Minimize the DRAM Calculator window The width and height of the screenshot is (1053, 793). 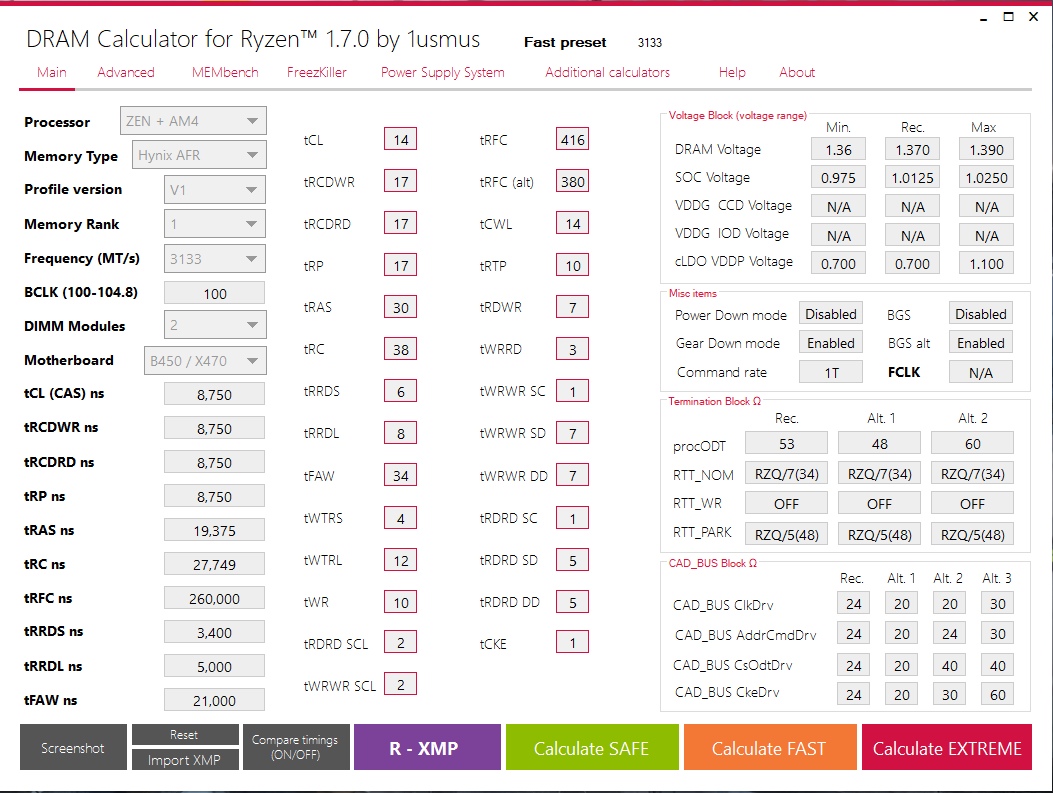coord(984,18)
